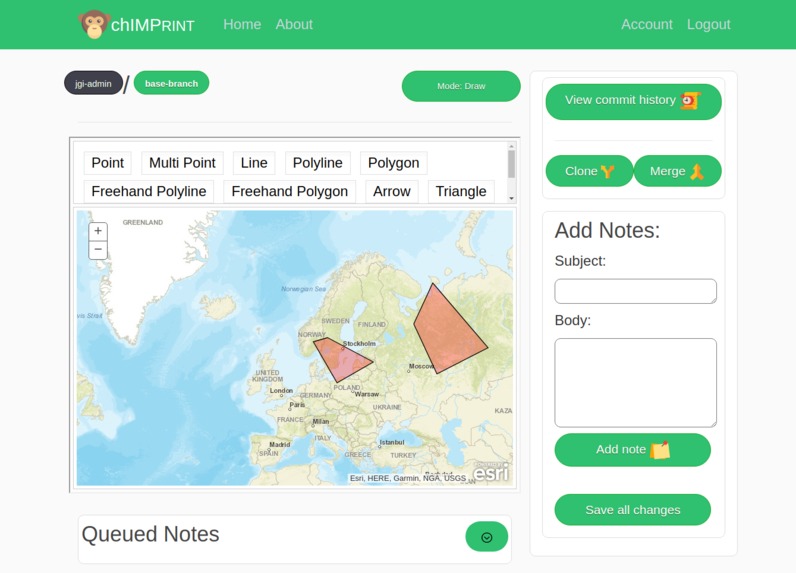
Task: Click the chIMPrint brand name
Action: 152,25
